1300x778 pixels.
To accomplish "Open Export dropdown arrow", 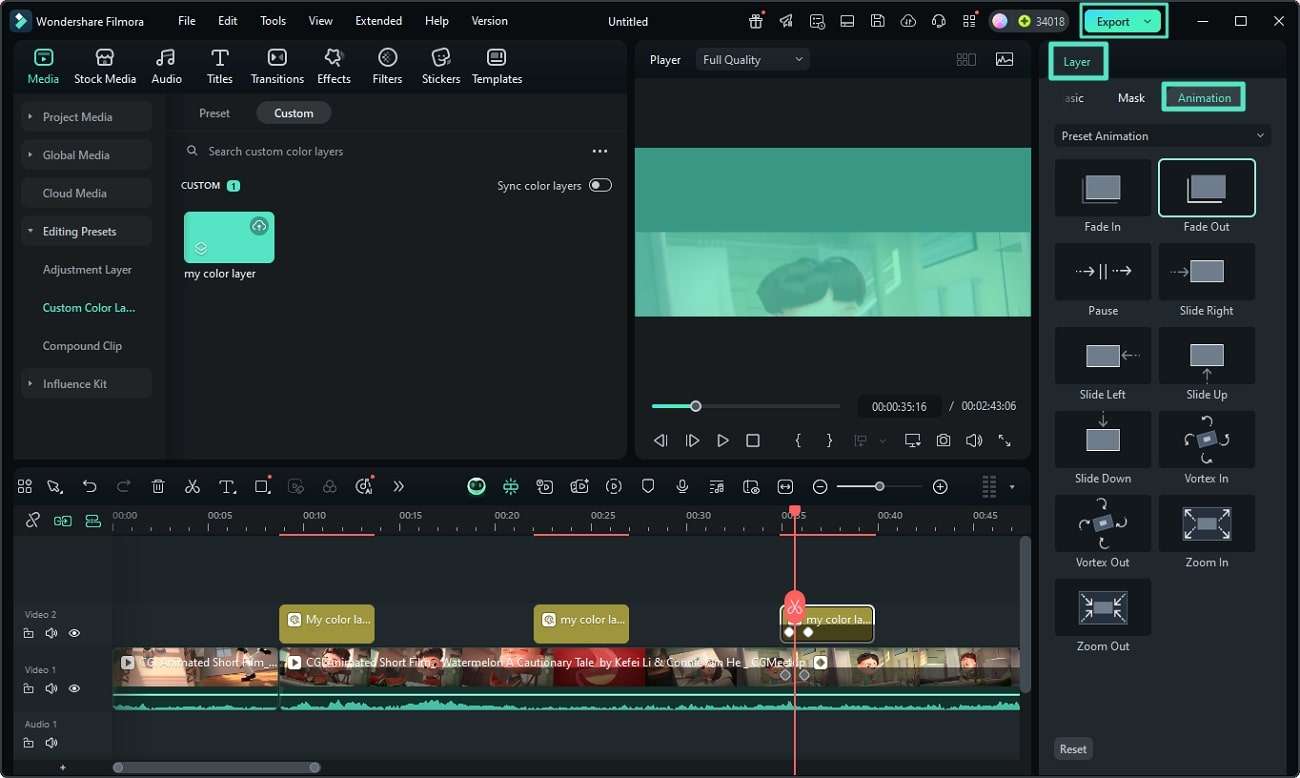I will pos(1148,21).
